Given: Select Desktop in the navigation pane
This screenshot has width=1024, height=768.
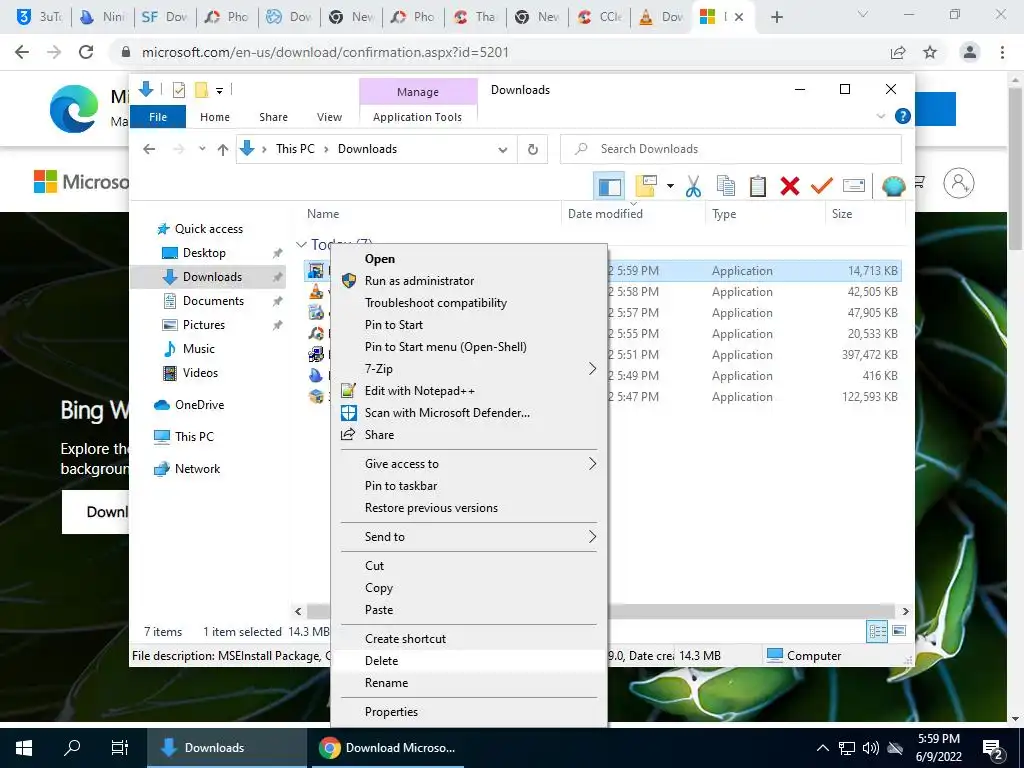Looking at the screenshot, I should point(204,253).
